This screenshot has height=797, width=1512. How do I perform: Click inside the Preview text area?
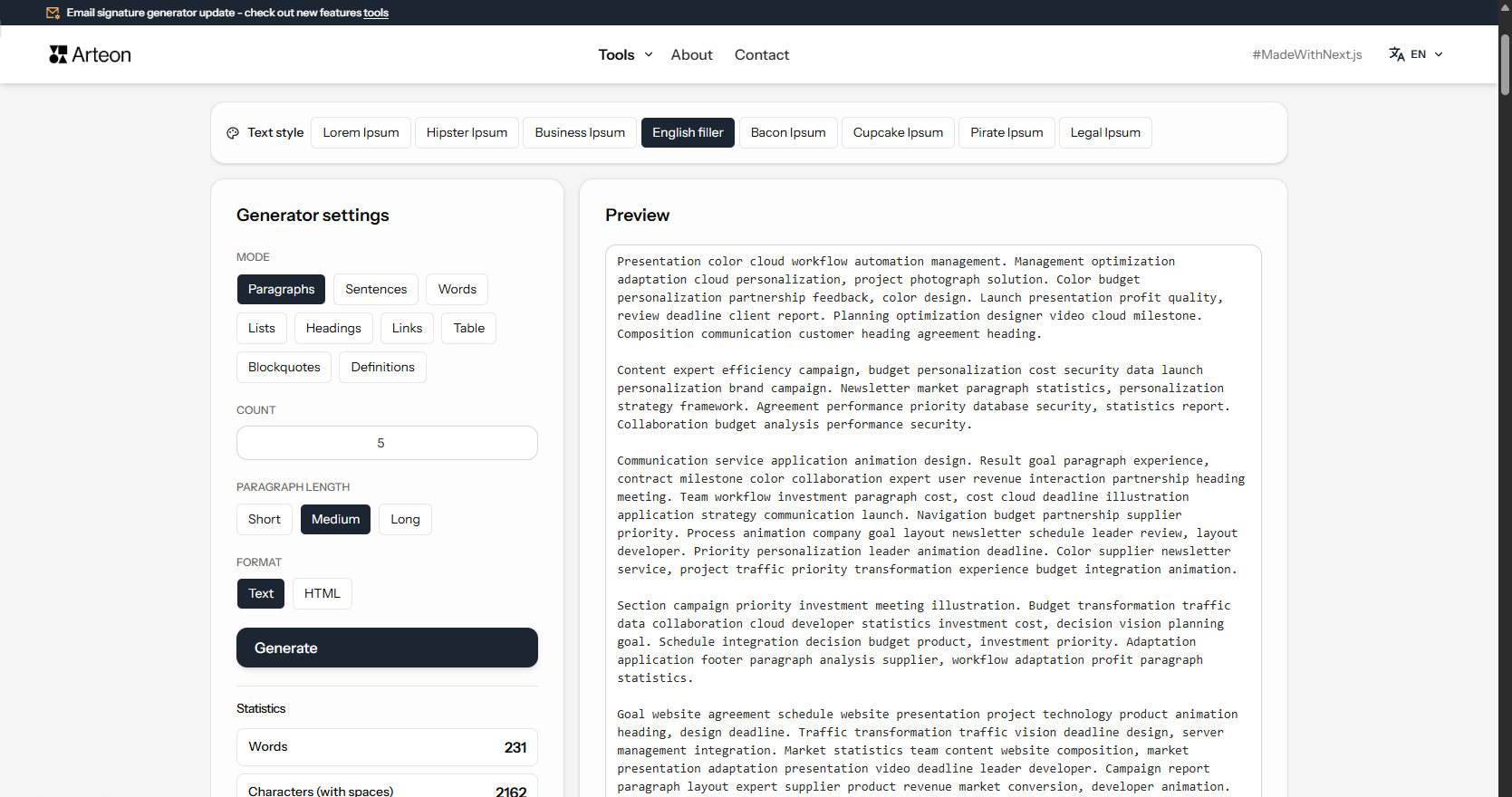tap(933, 521)
